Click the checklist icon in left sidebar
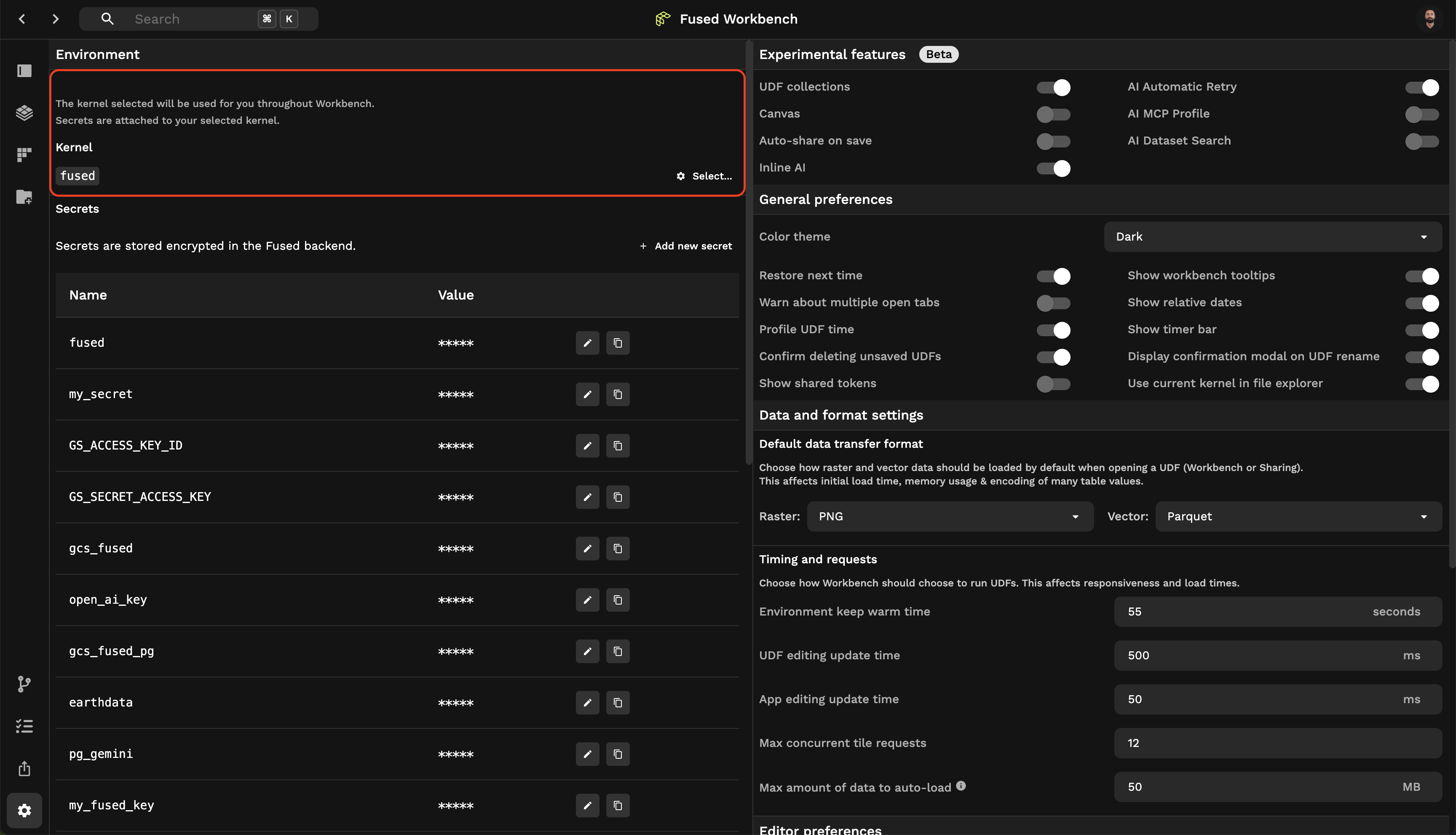This screenshot has height=835, width=1456. tap(24, 726)
